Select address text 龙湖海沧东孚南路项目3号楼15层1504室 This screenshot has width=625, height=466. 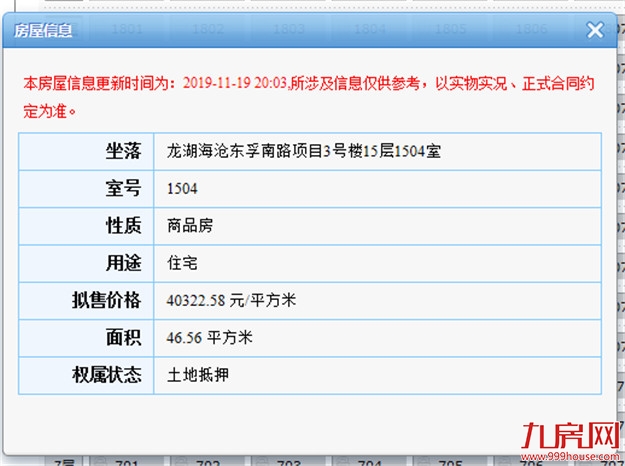(304, 151)
